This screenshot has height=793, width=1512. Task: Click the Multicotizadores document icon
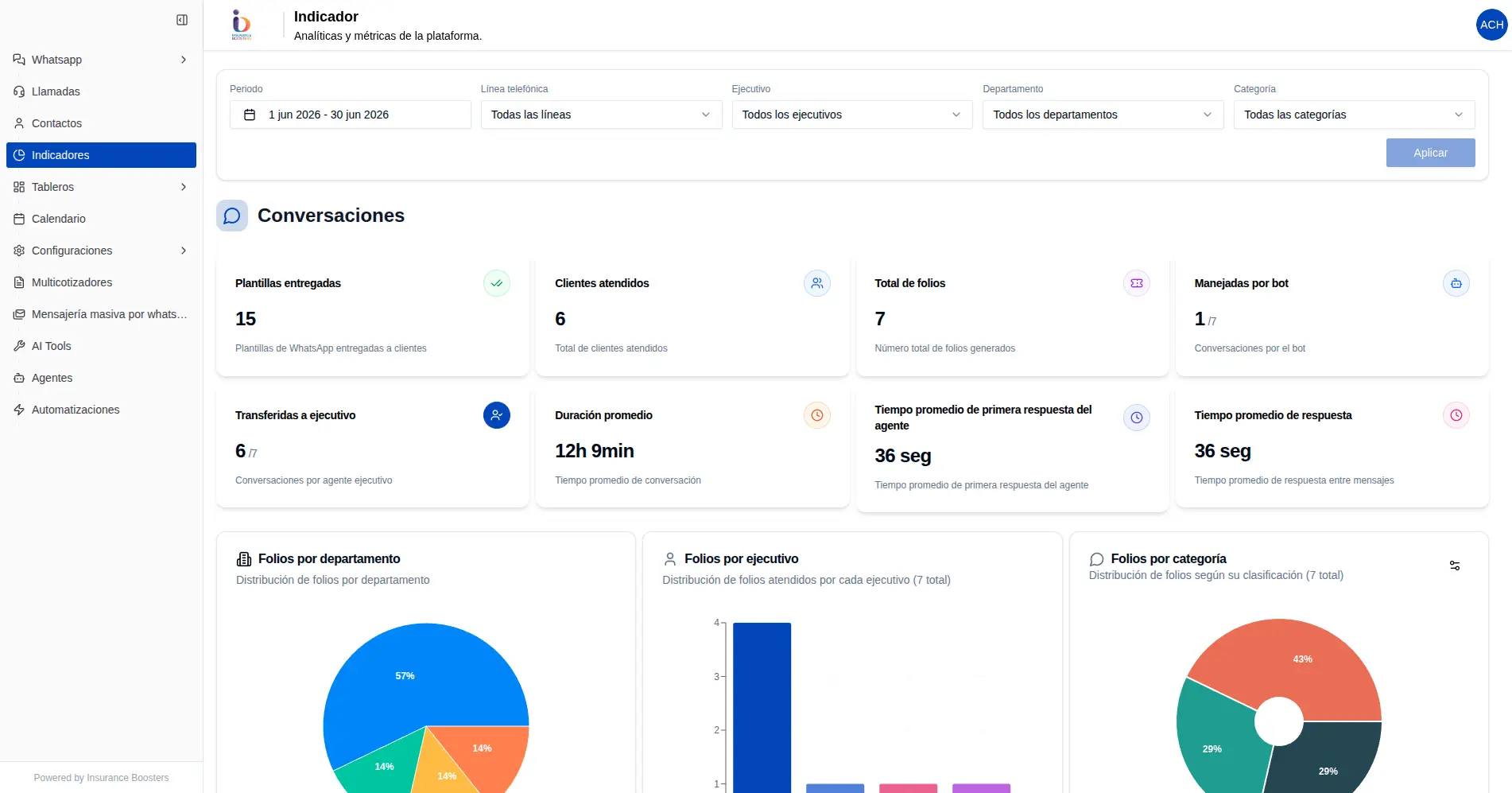[19, 282]
